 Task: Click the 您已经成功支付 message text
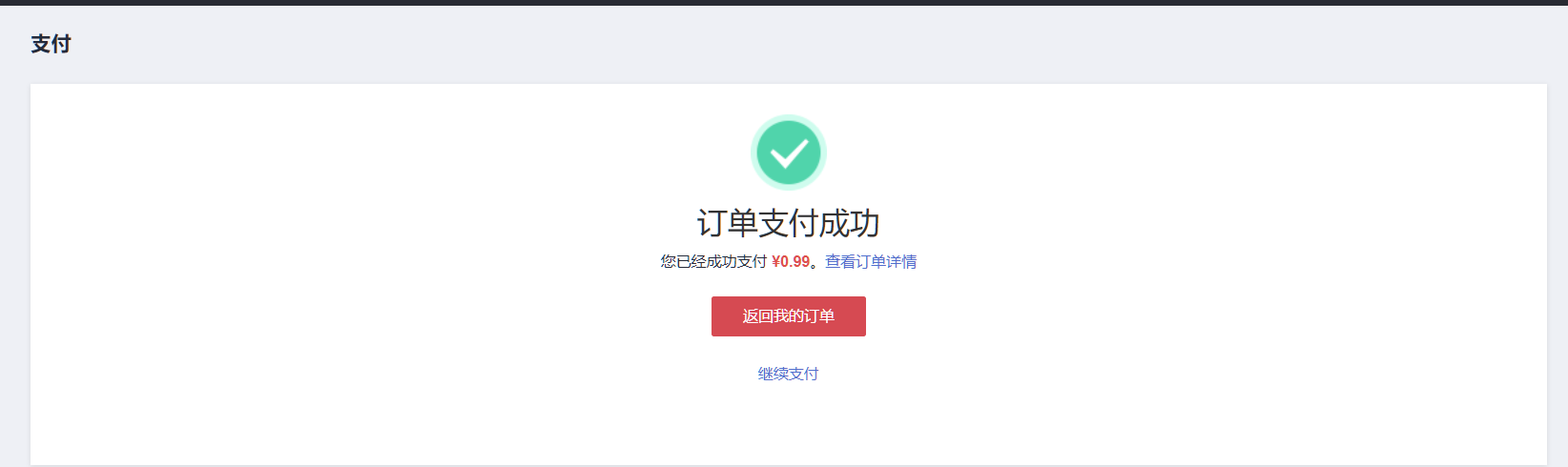(713, 261)
